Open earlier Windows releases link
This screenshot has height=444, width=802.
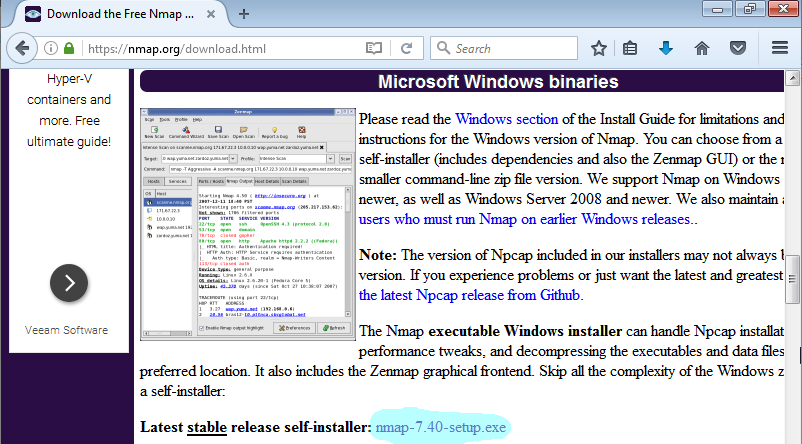525,219
